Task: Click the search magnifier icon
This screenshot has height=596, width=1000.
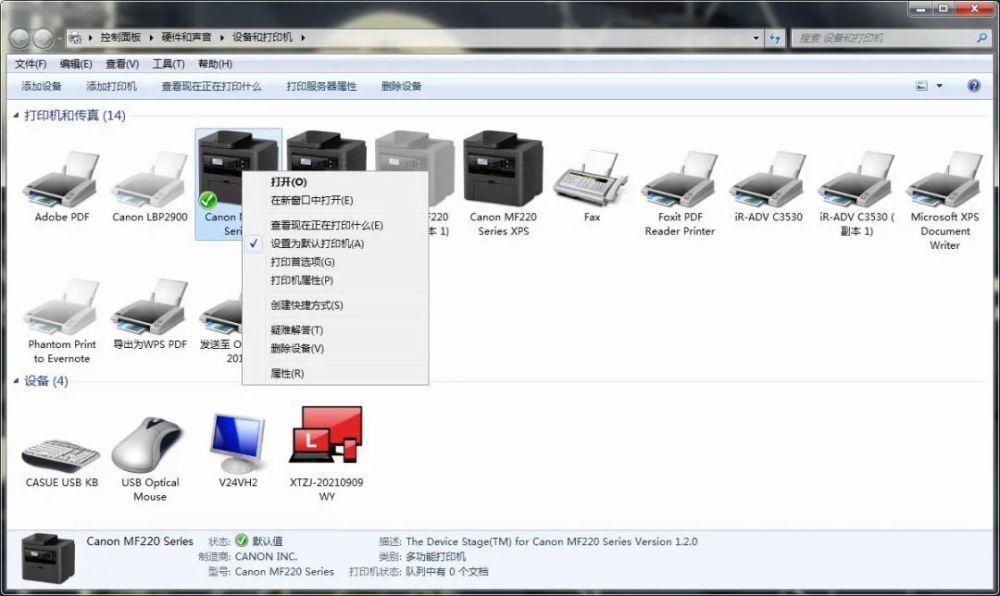Action: [x=982, y=38]
